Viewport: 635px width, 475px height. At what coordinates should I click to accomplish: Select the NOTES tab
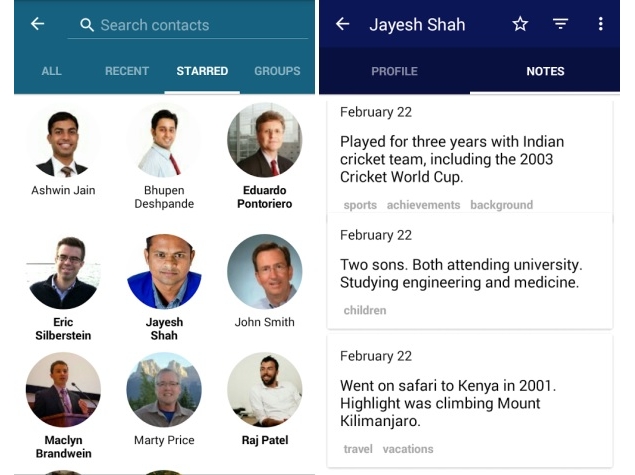coord(545,71)
